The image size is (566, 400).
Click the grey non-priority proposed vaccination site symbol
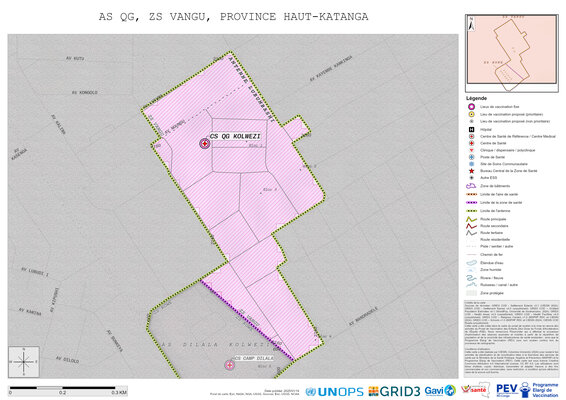coord(471,122)
